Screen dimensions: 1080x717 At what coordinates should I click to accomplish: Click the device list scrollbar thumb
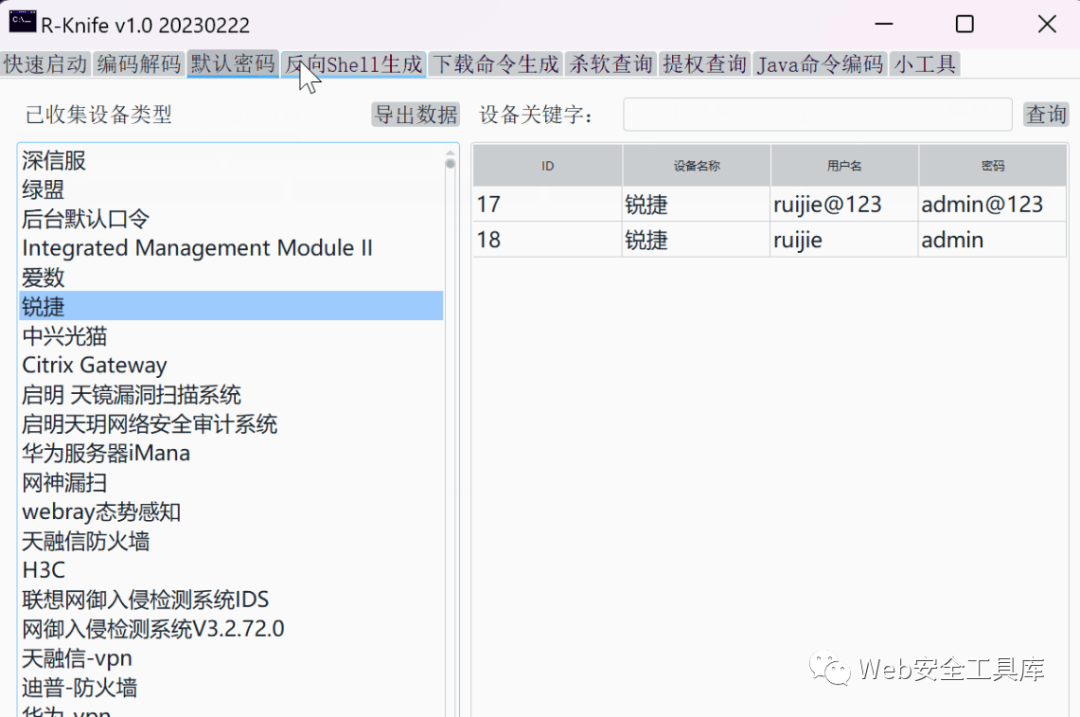pyautogui.click(x=450, y=163)
